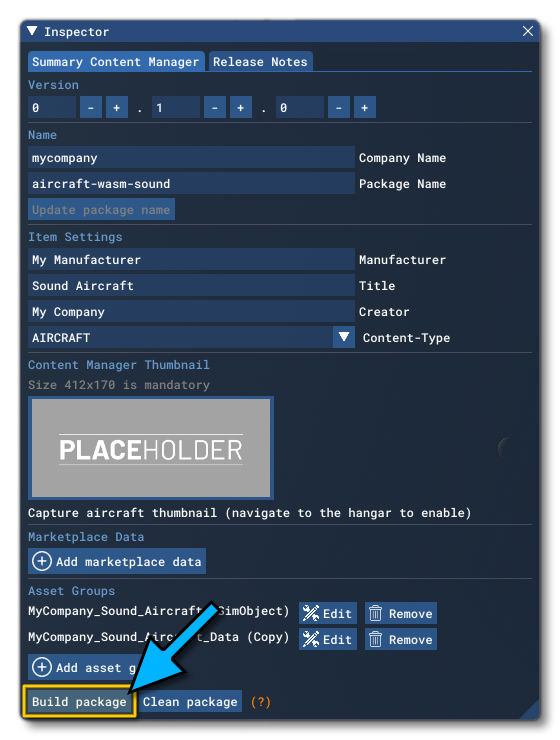Decrease the minor version number
Screen dimensions: 560x740
click(215, 108)
